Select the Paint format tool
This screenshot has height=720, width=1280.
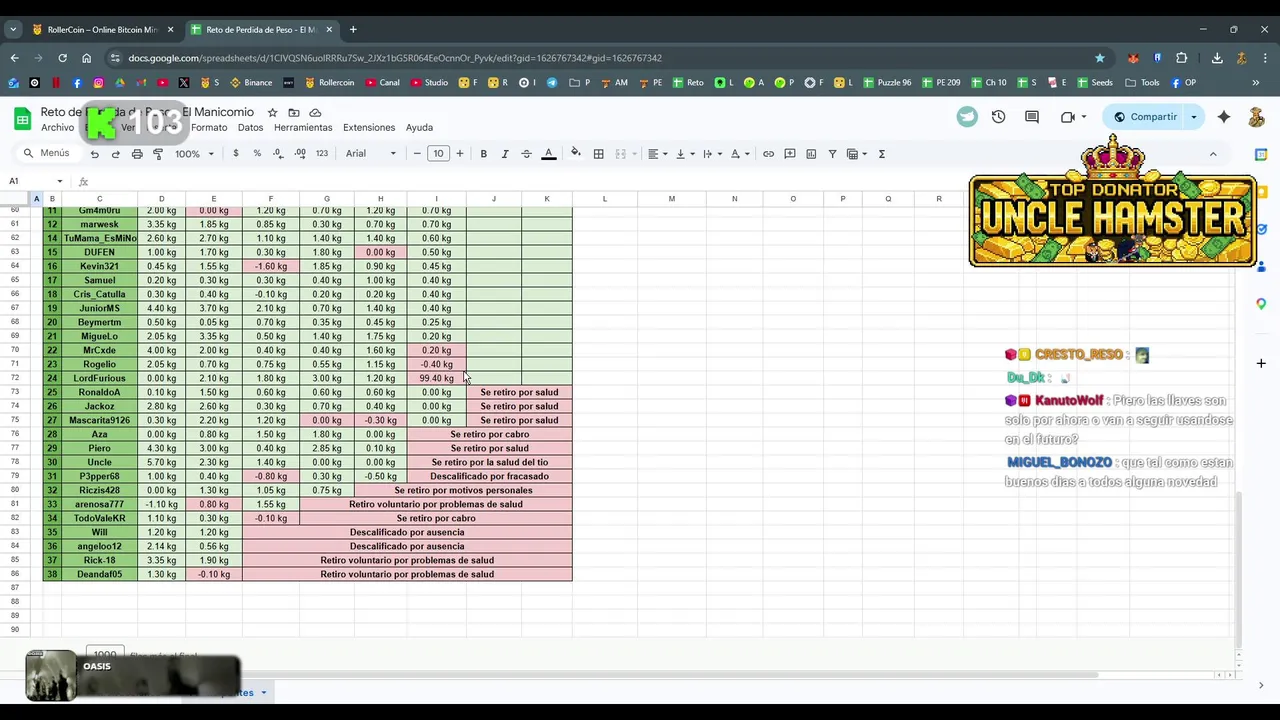(158, 154)
